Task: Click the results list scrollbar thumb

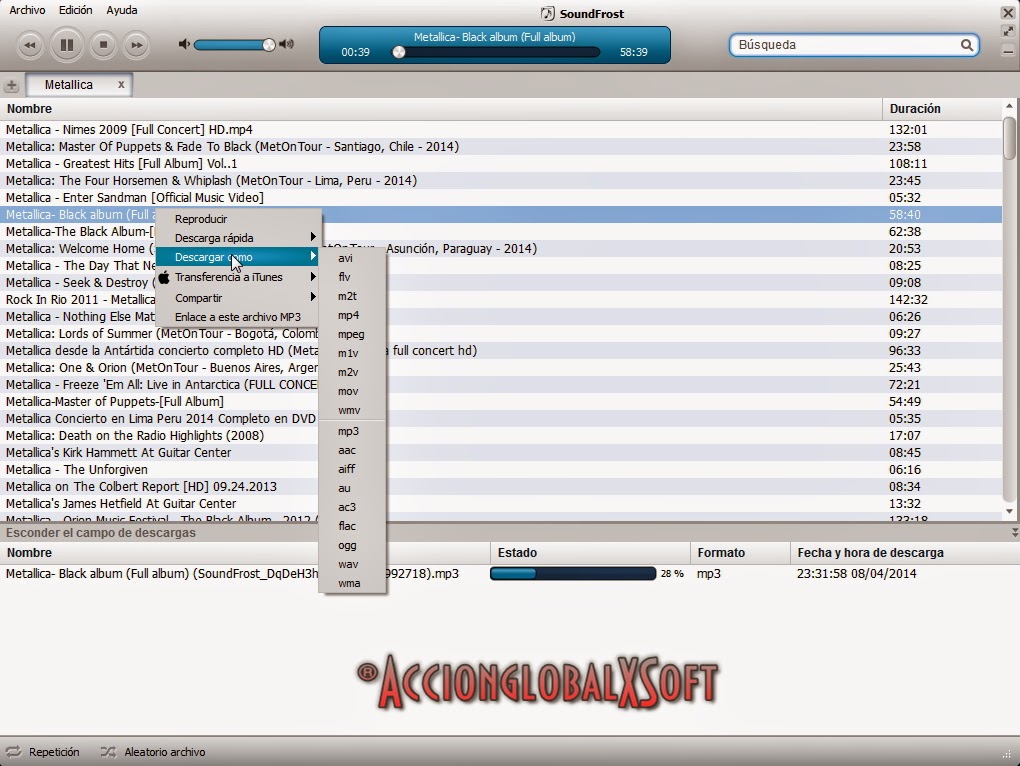Action: pyautogui.click(x=1009, y=138)
